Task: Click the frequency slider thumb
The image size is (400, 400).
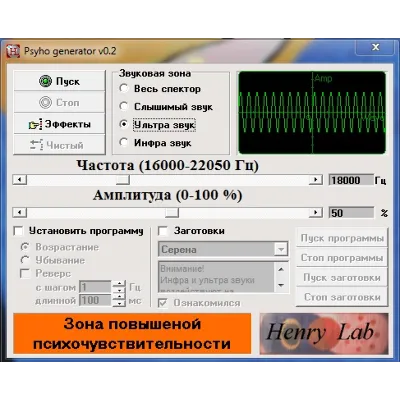Action: pos(123,180)
